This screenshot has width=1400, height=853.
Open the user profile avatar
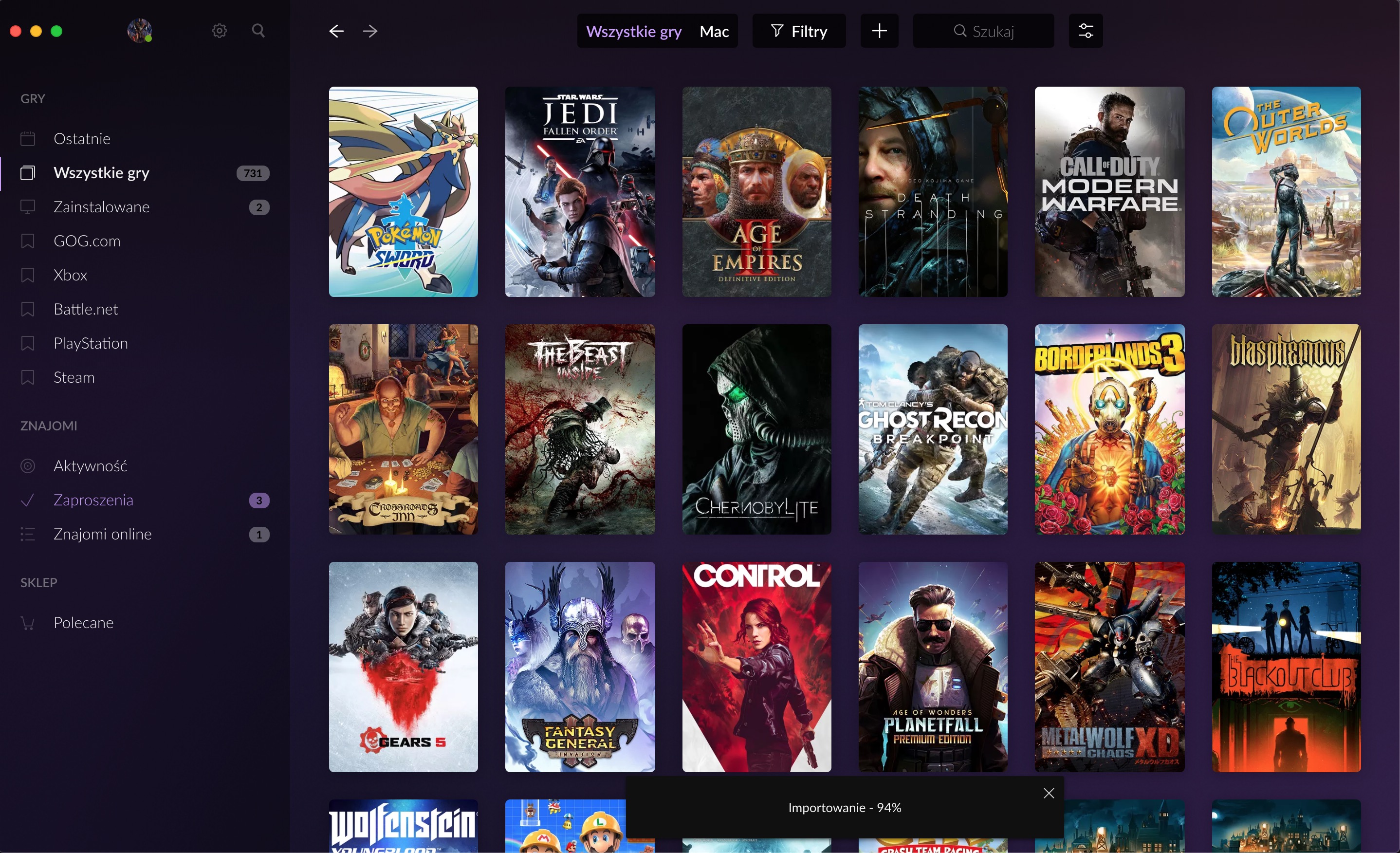pyautogui.click(x=139, y=31)
